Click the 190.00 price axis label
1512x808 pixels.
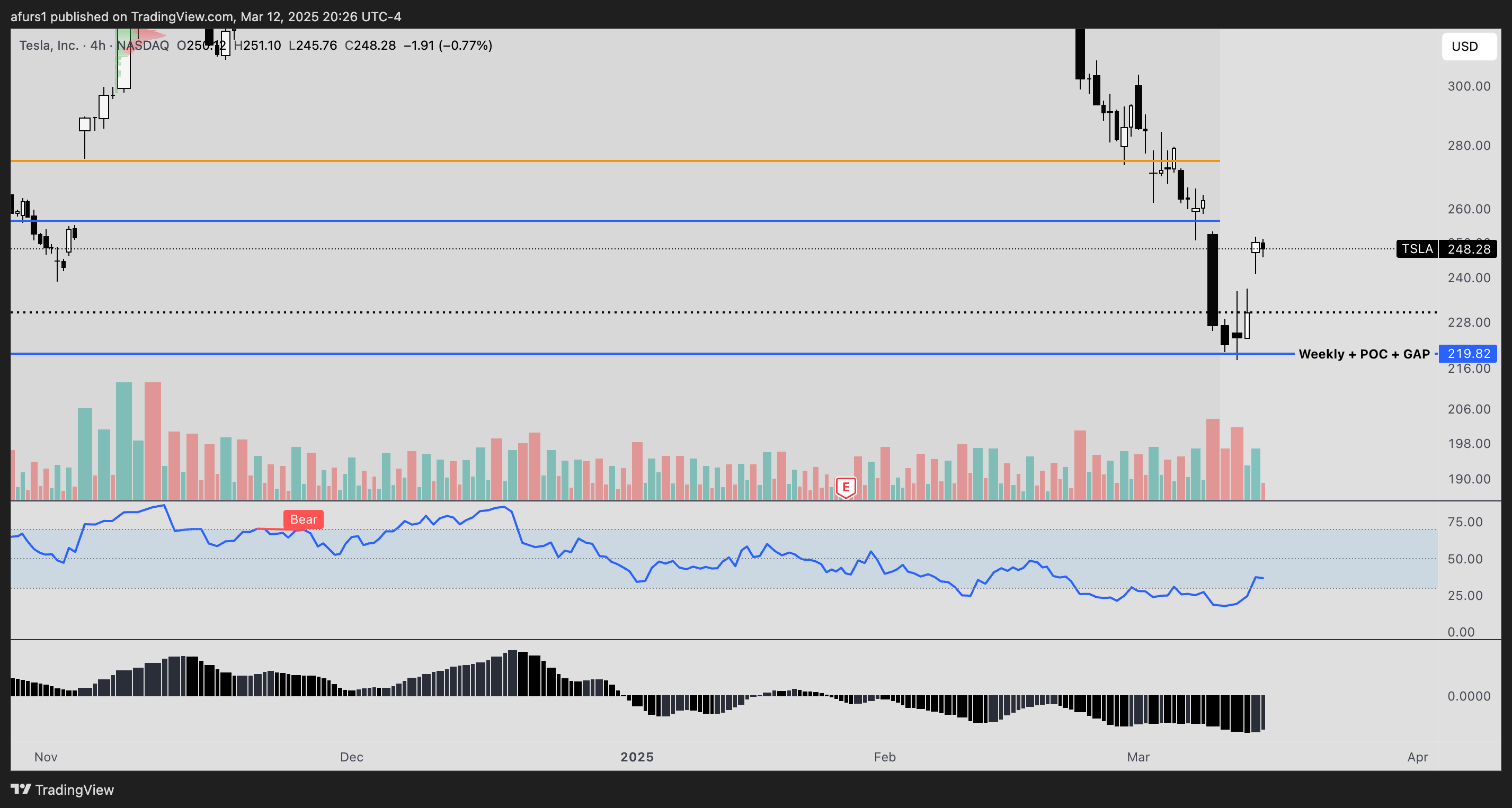coord(1469,479)
